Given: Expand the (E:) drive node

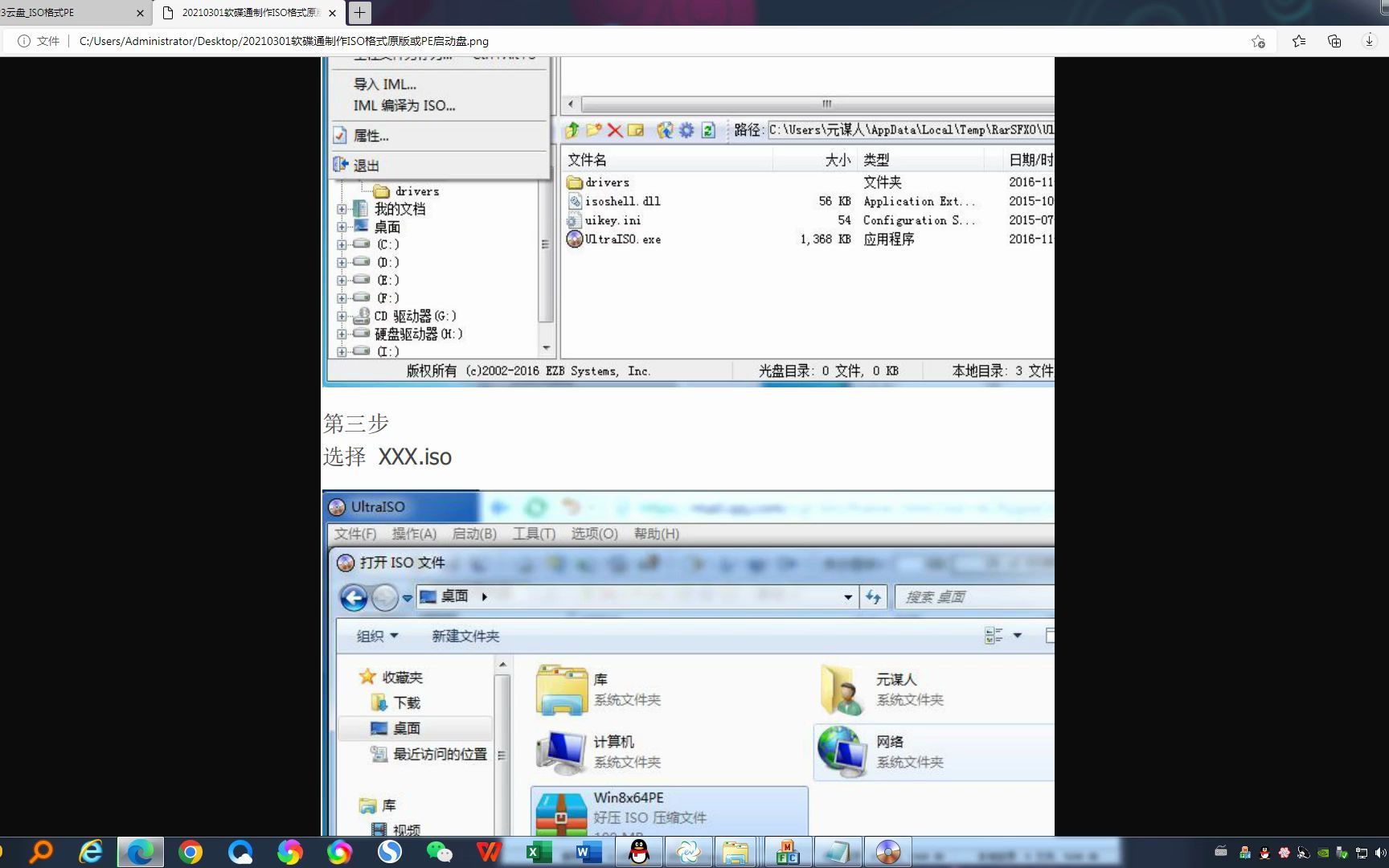Looking at the screenshot, I should point(342,280).
